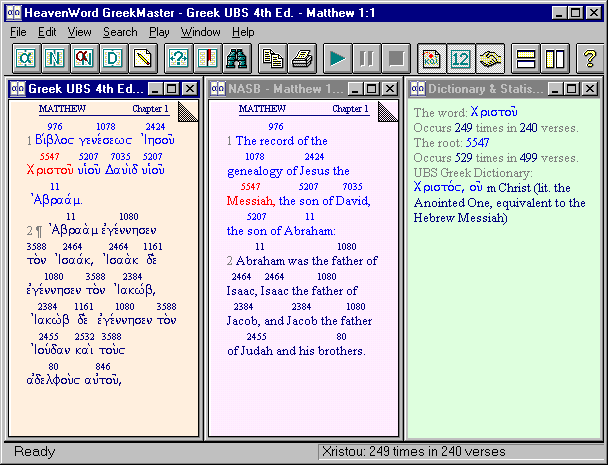Viewport: 608px width, 465px height.
Task: Click Strong's number 7035 in Greek window
Action: 120,157
